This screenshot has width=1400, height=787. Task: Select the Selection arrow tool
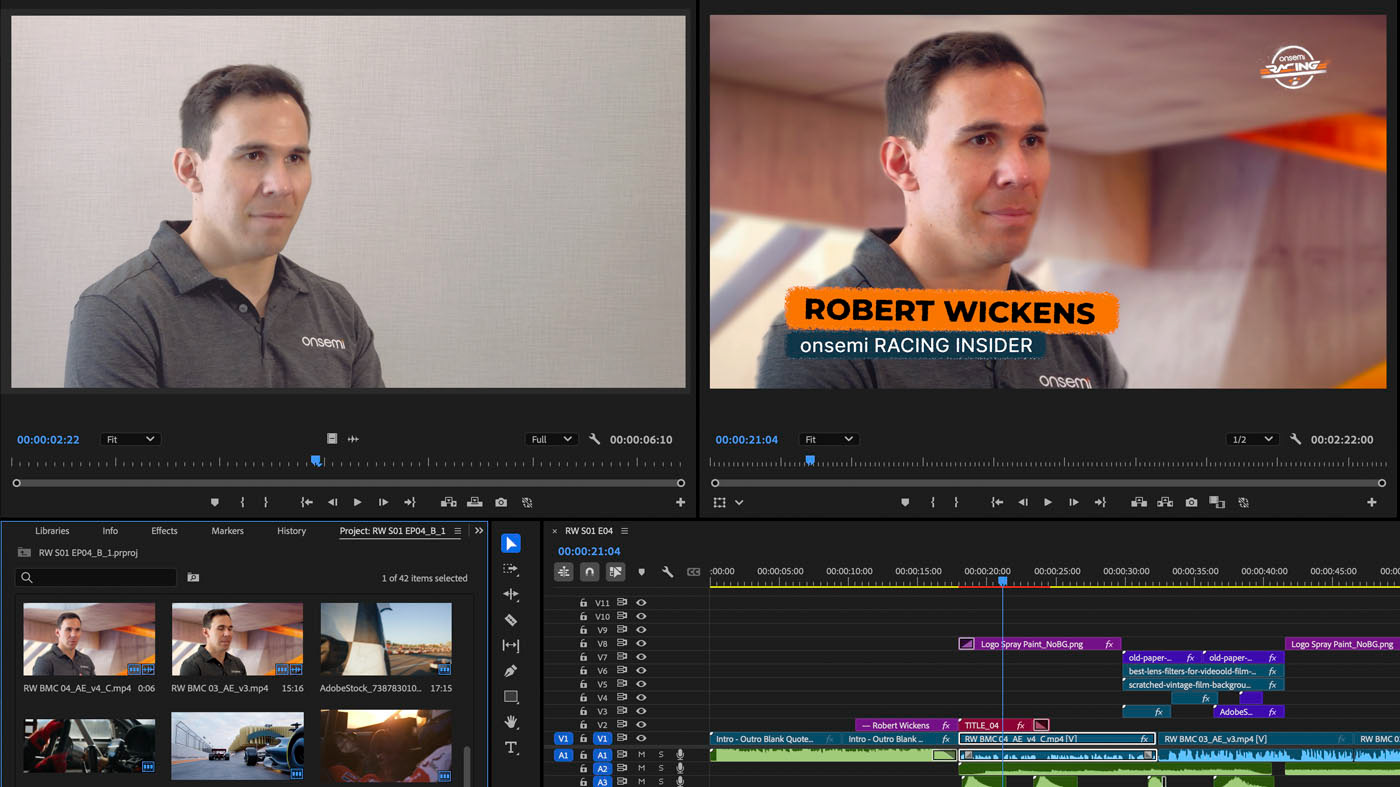(x=511, y=543)
